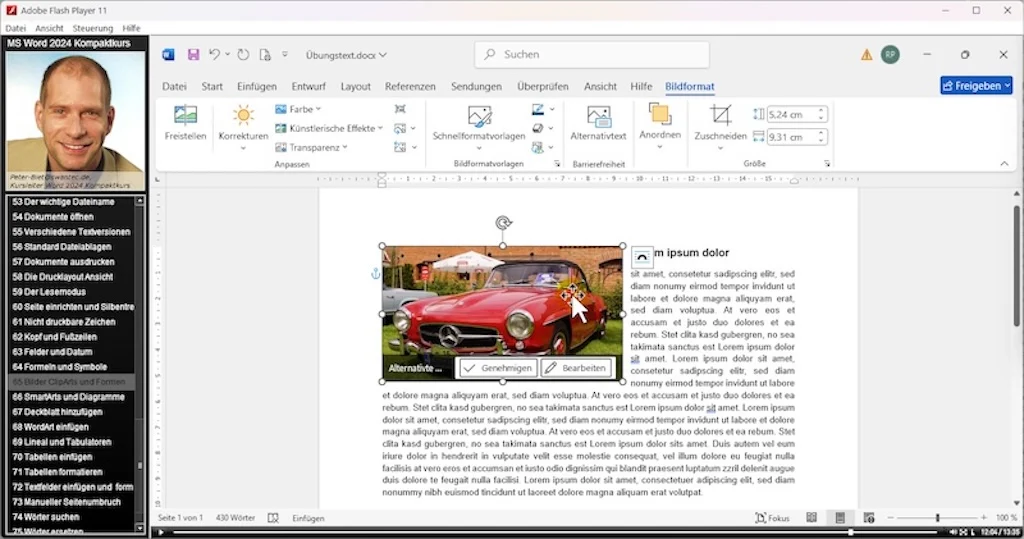Open the Bildformatvorlagen dialog launcher
This screenshot has width=1024, height=539.
(x=557, y=164)
